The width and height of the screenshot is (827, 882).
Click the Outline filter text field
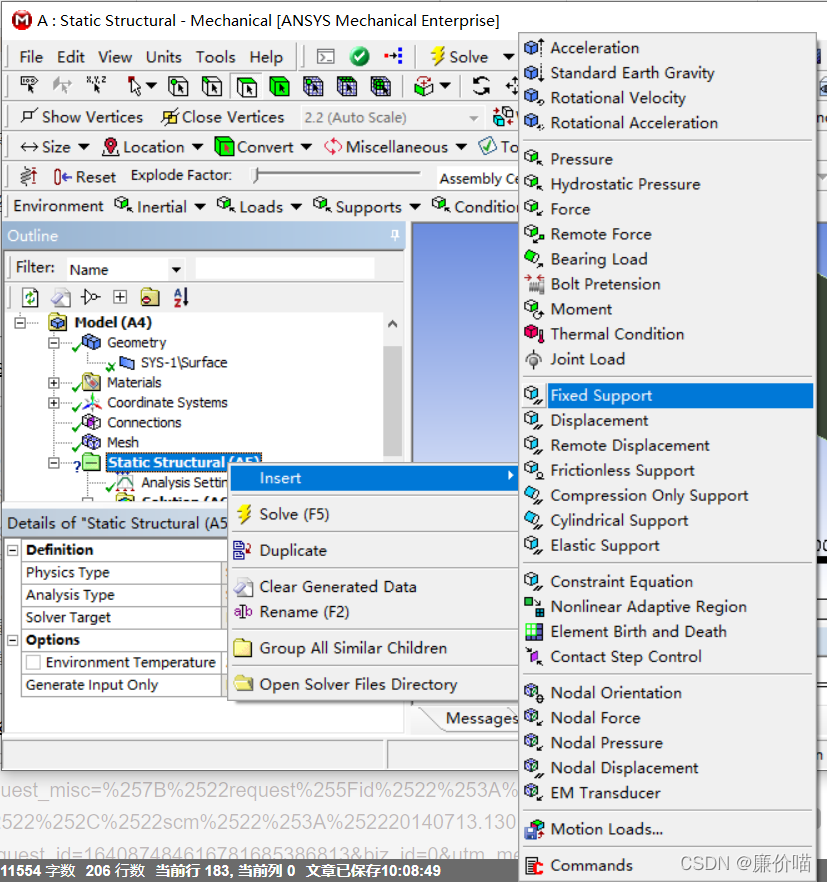tap(285, 268)
